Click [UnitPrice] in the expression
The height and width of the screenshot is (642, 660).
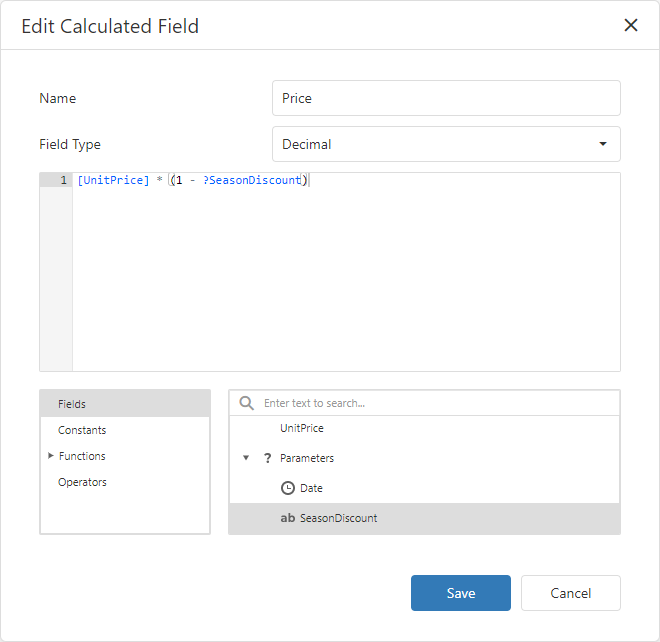(x=113, y=180)
